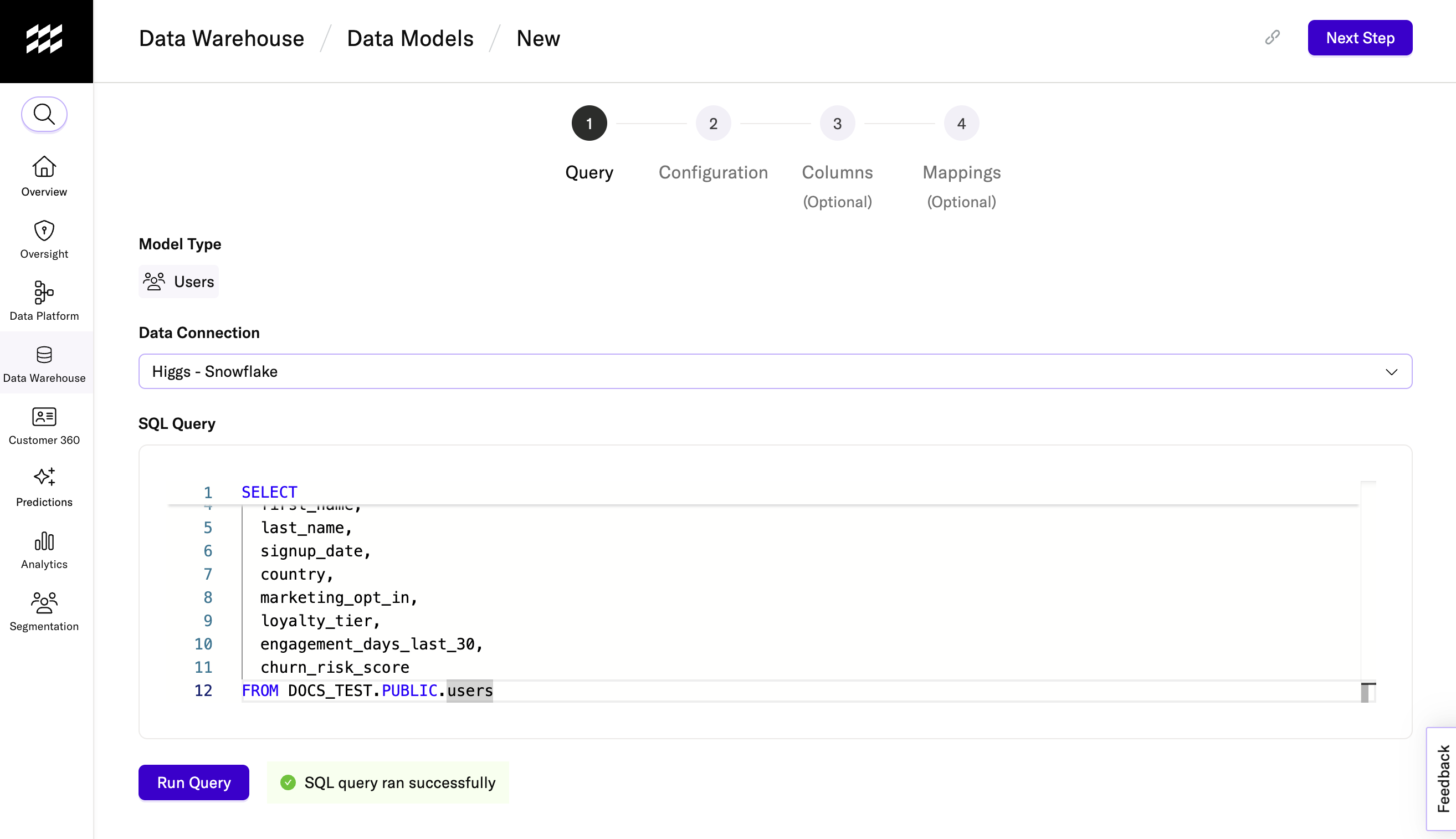Open Predictions sparkle icon
The image size is (1456, 839).
coord(44,477)
